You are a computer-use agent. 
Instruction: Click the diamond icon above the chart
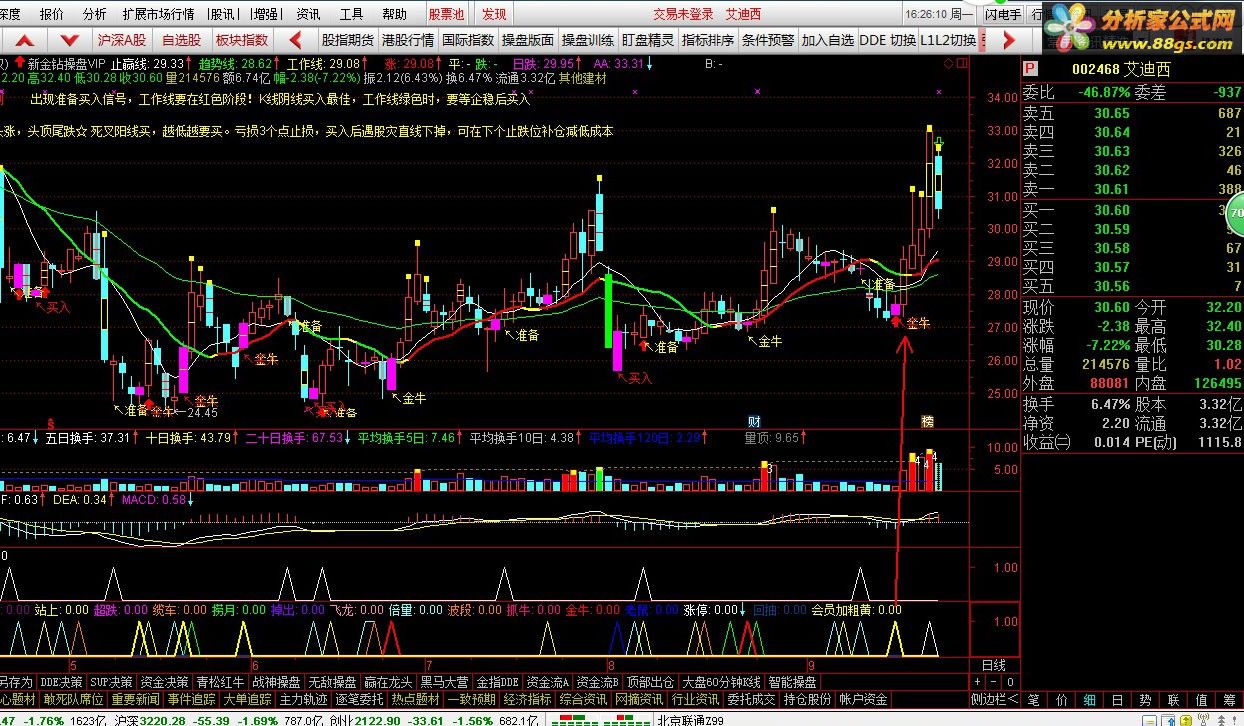tap(948, 63)
